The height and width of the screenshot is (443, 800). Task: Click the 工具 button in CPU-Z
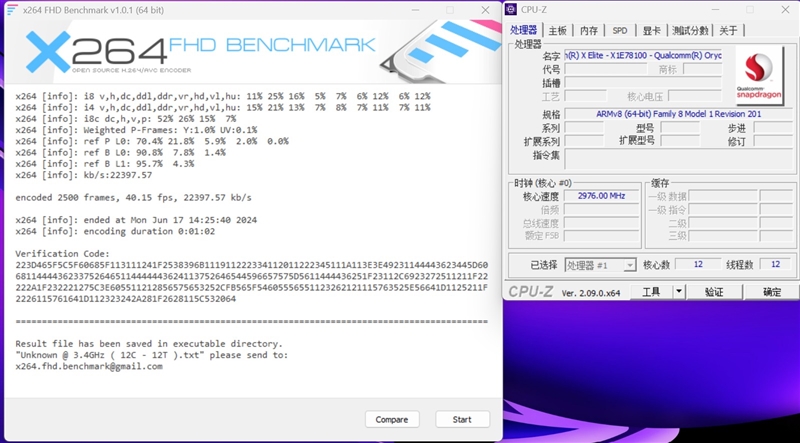651,292
